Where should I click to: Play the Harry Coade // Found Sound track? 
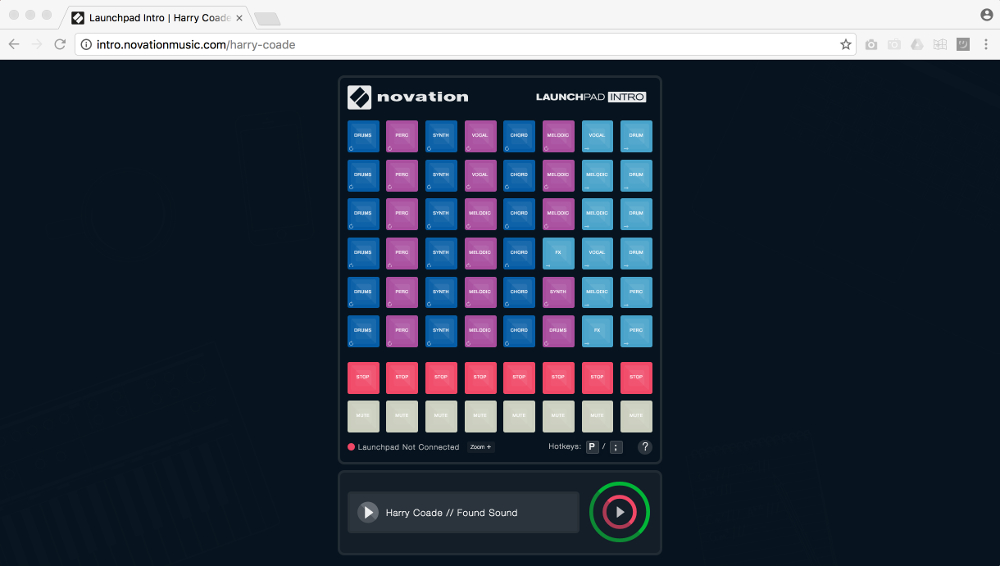point(368,512)
